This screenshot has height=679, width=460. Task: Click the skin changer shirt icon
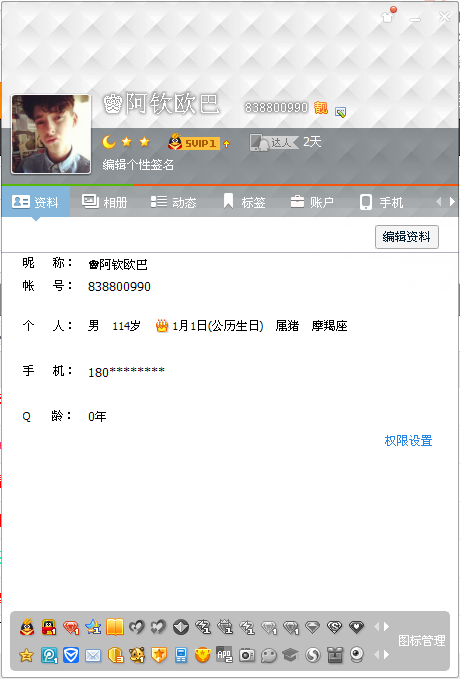click(388, 16)
